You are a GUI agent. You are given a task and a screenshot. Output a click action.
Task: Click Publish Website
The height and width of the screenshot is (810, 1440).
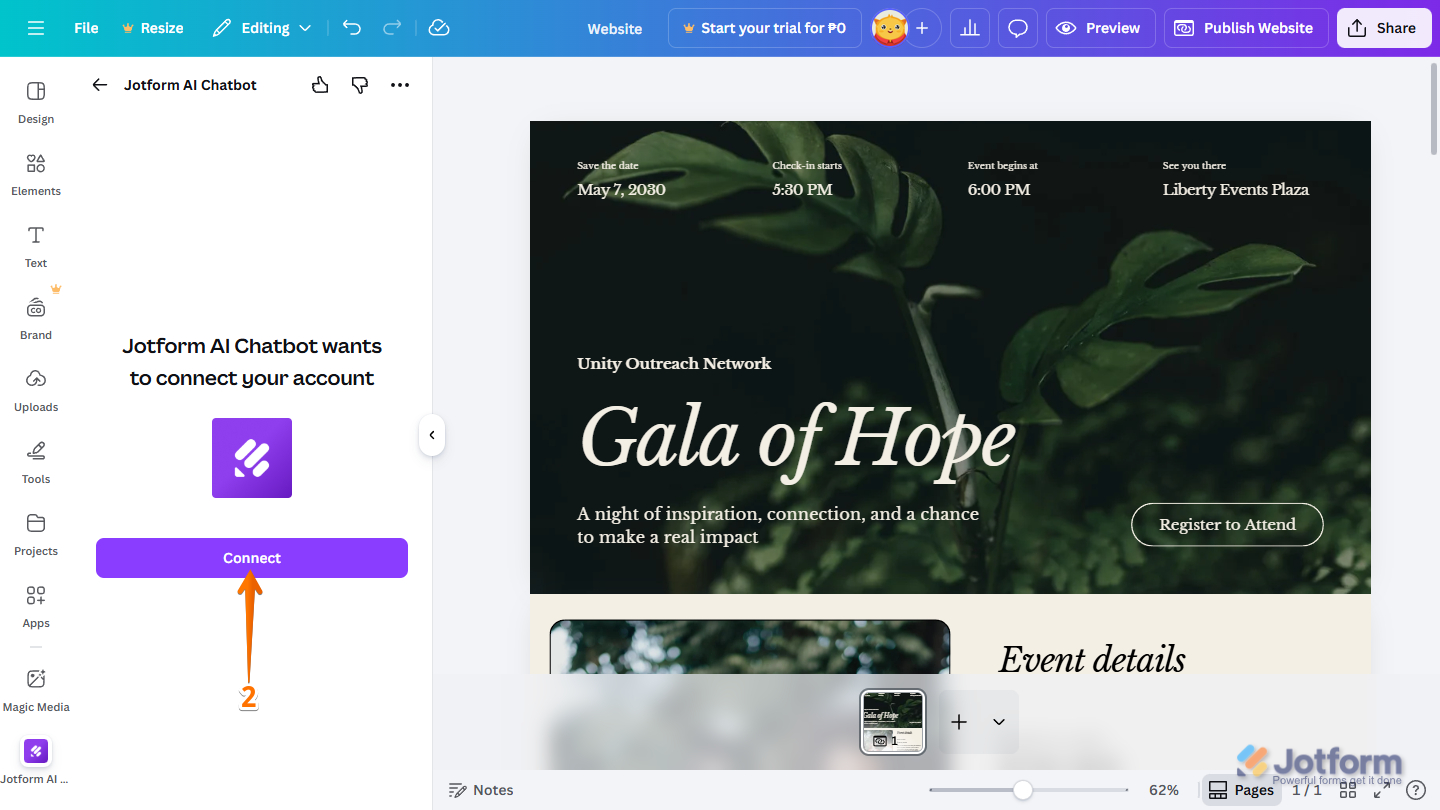pyautogui.click(x=1245, y=27)
